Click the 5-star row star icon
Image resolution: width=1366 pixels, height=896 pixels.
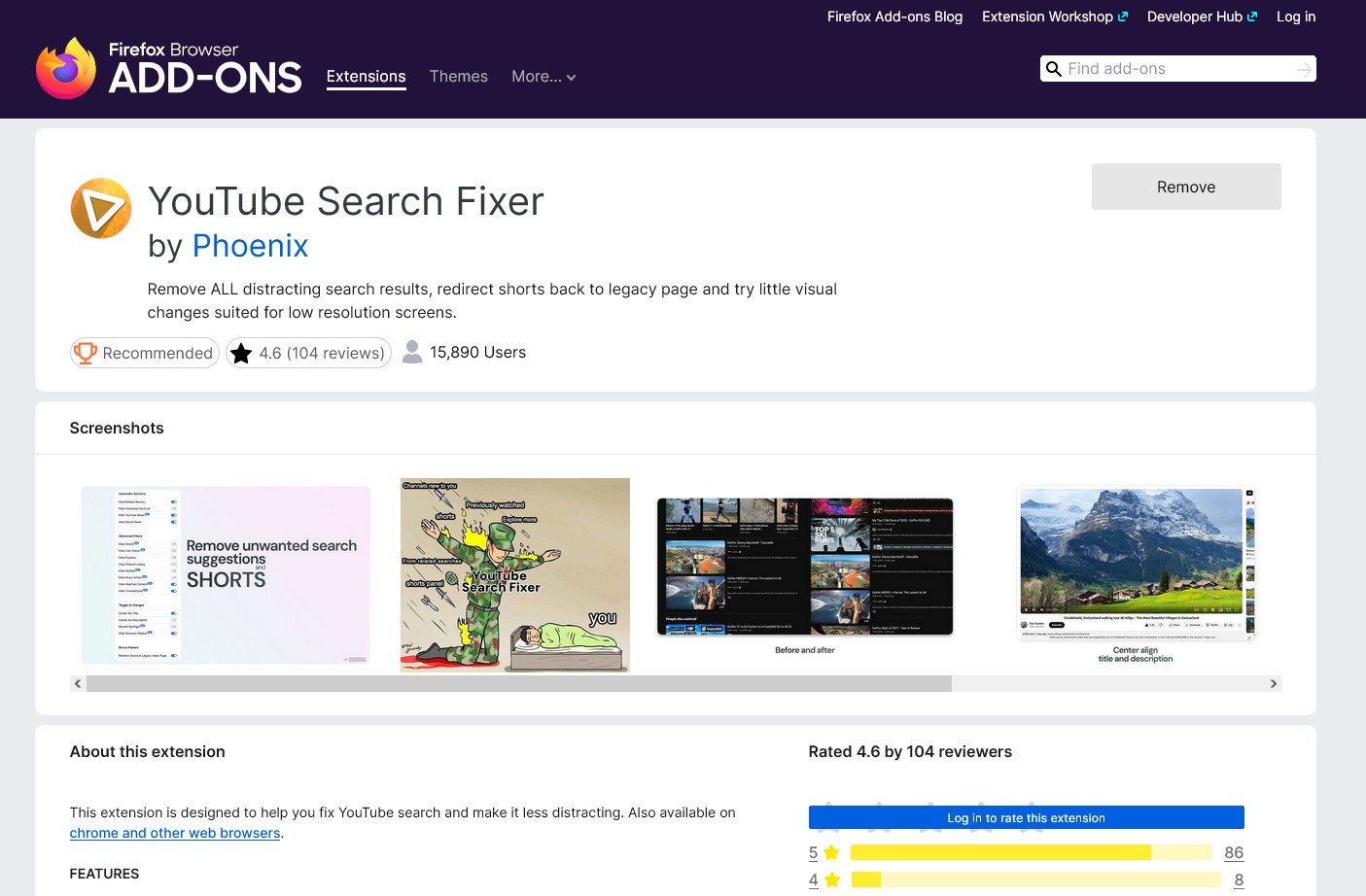point(831,852)
